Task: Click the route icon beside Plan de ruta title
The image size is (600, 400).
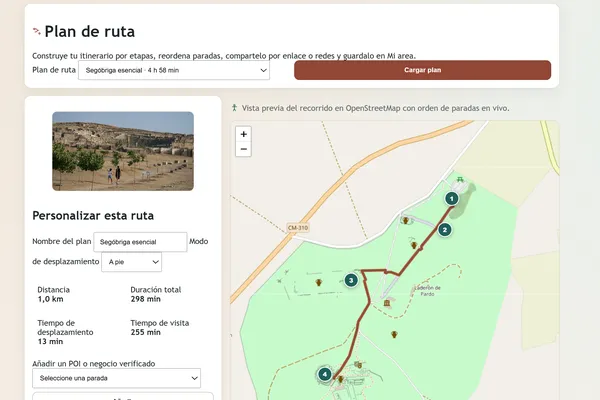Action: coord(37,31)
